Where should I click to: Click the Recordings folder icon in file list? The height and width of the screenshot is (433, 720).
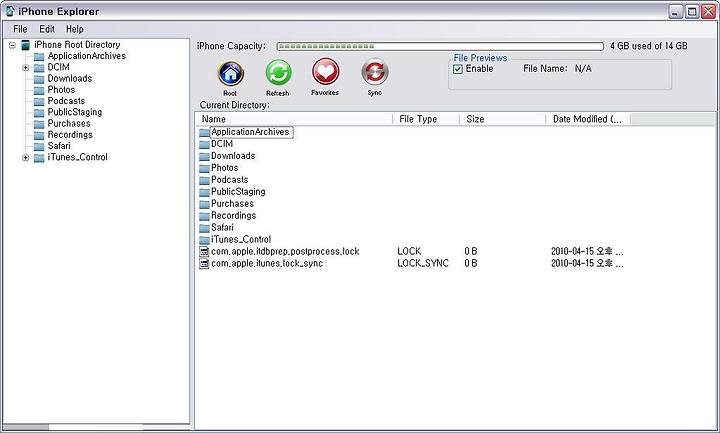204,216
